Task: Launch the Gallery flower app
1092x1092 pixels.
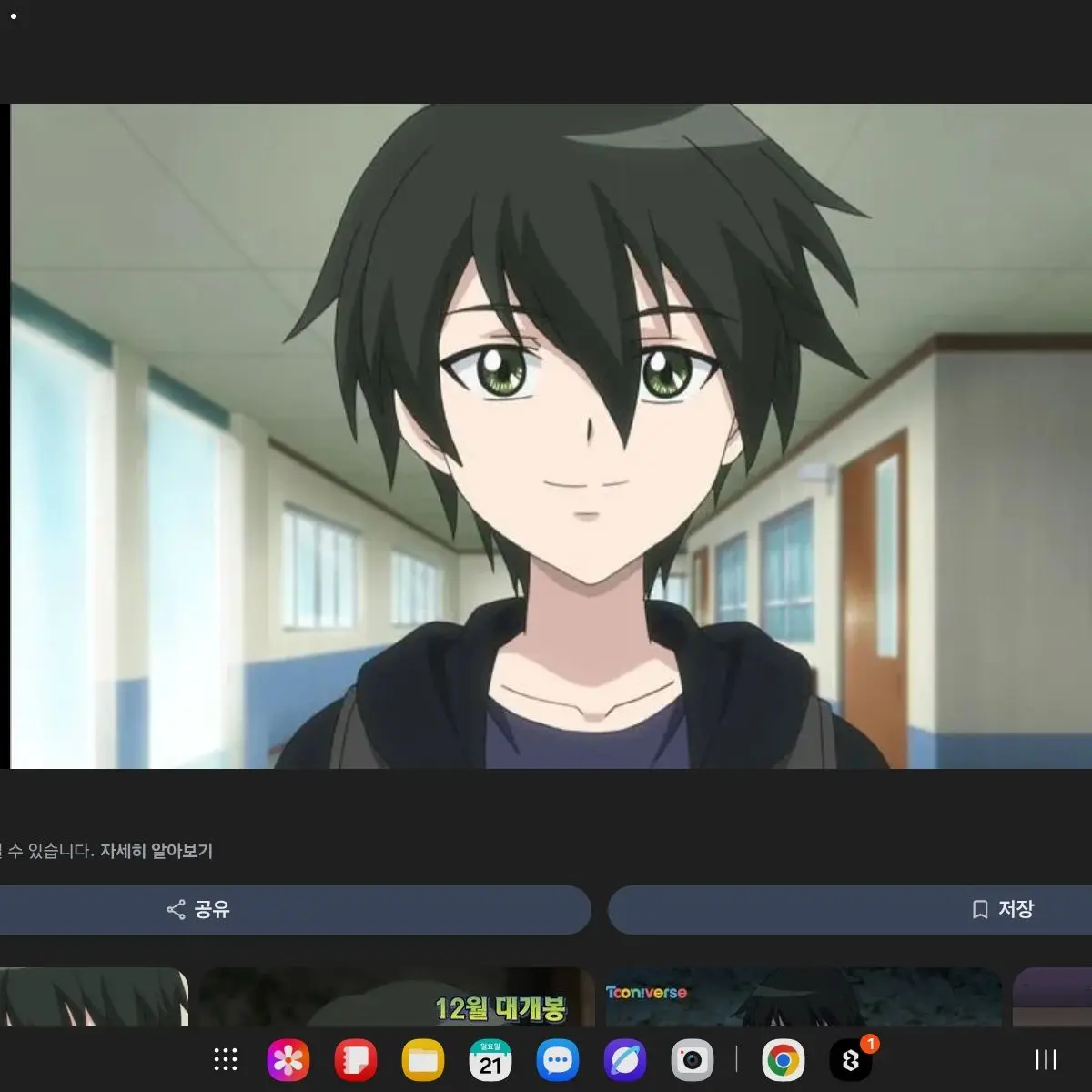Action: pos(288,1060)
